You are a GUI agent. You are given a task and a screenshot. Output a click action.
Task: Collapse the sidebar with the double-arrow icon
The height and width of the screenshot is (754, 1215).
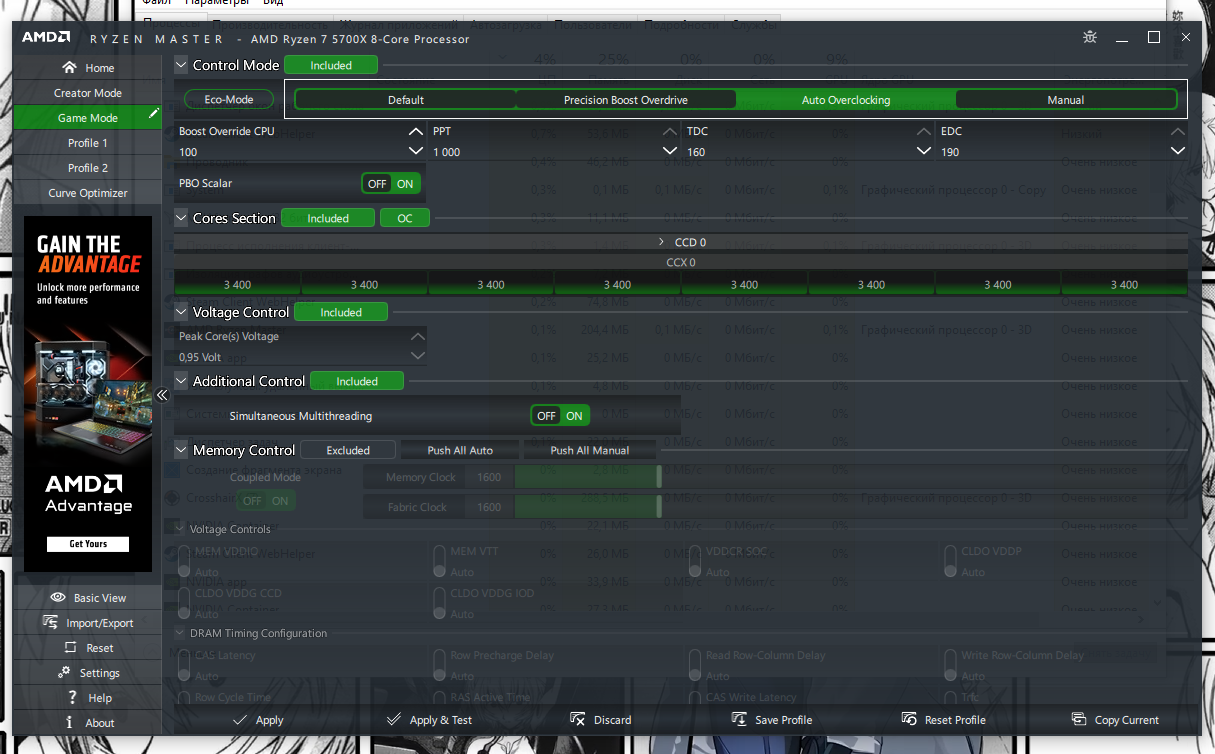click(162, 395)
